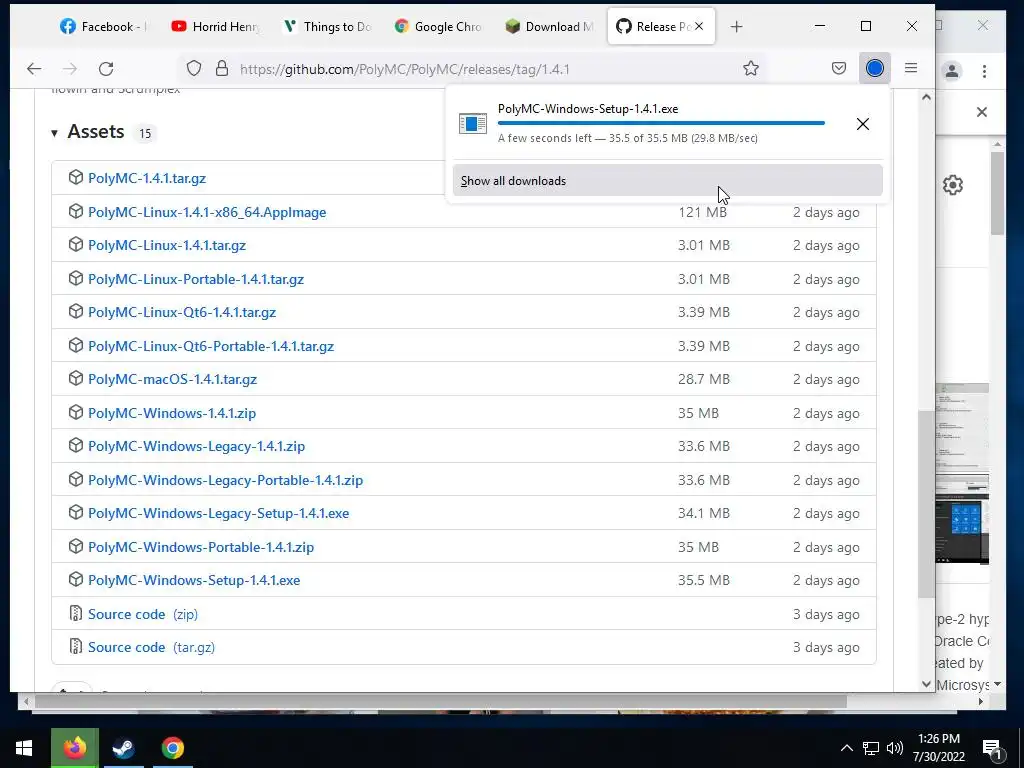Click the Firefox vertical scrollbar thumb
The height and width of the screenshot is (768, 1024).
[x=925, y=504]
